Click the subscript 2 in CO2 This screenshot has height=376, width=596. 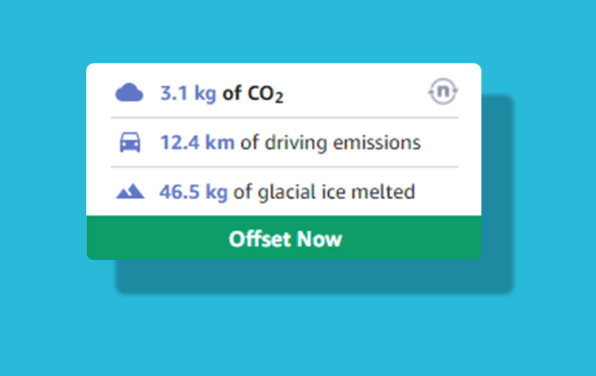279,97
